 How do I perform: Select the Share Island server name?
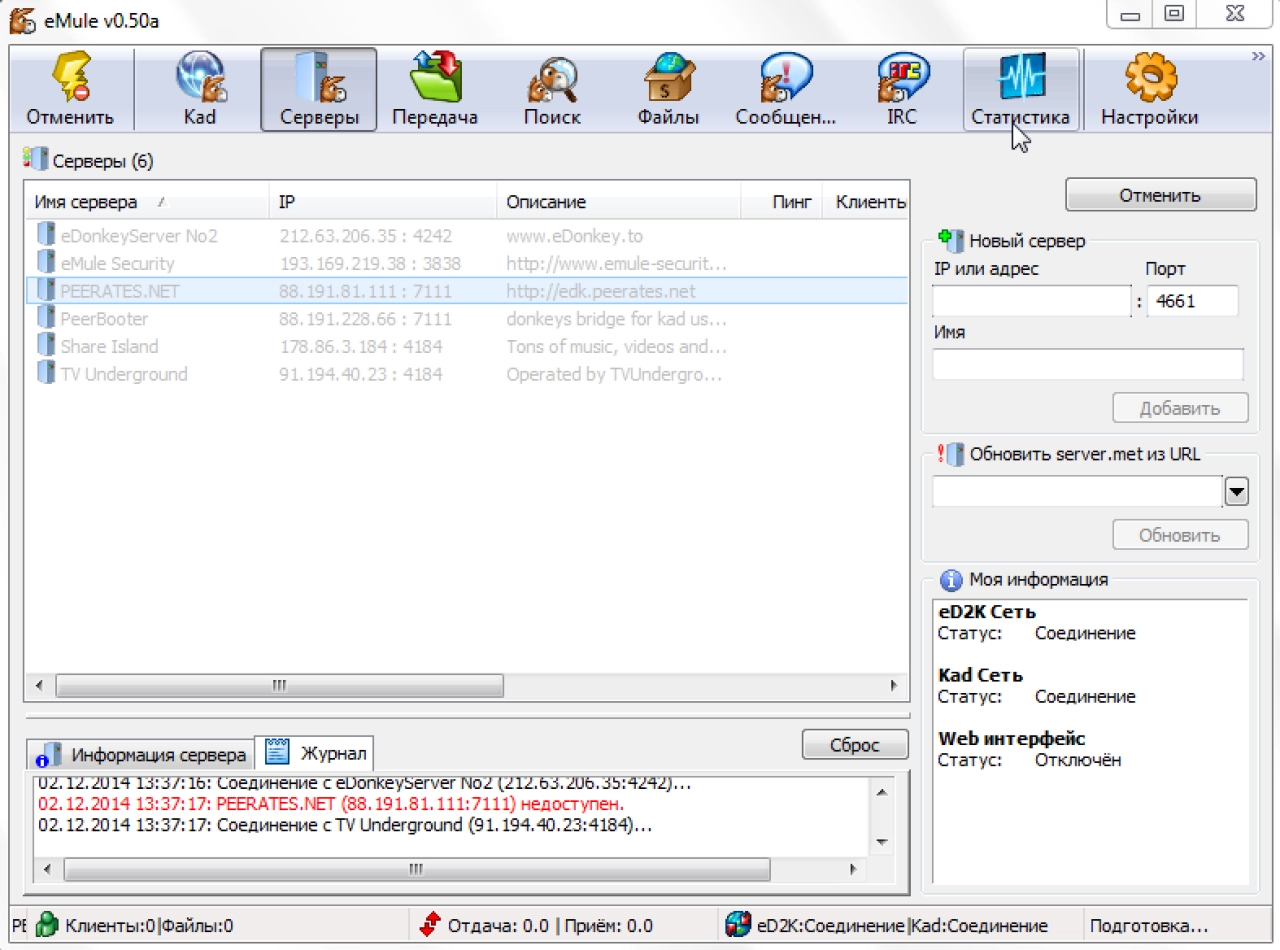click(x=109, y=346)
